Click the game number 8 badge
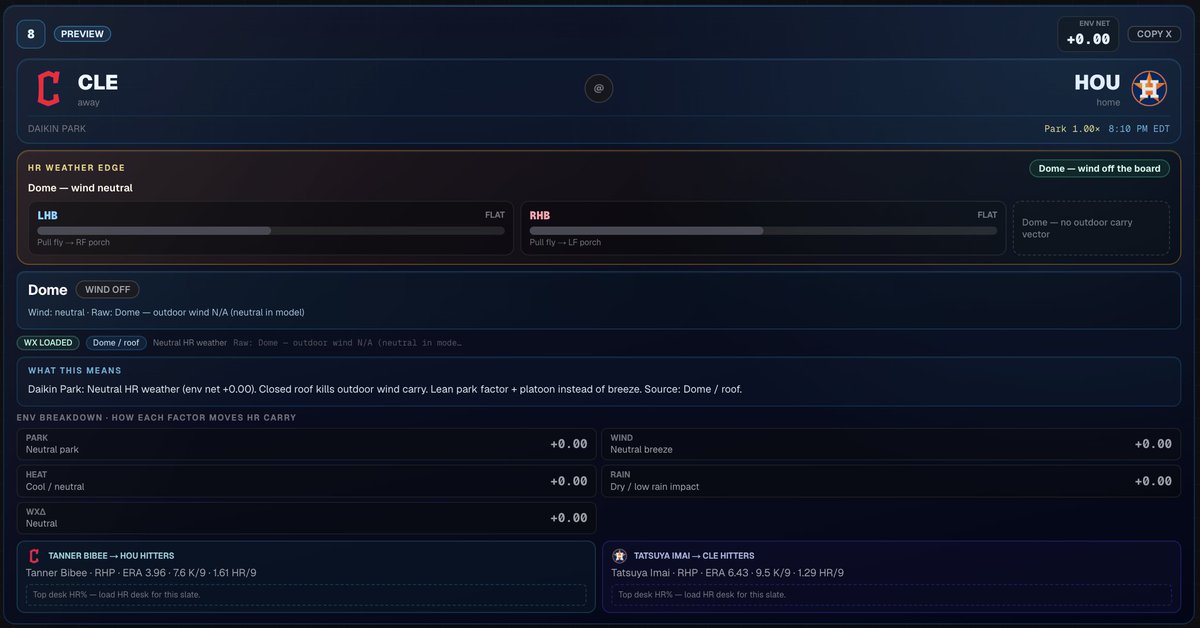 click(31, 33)
